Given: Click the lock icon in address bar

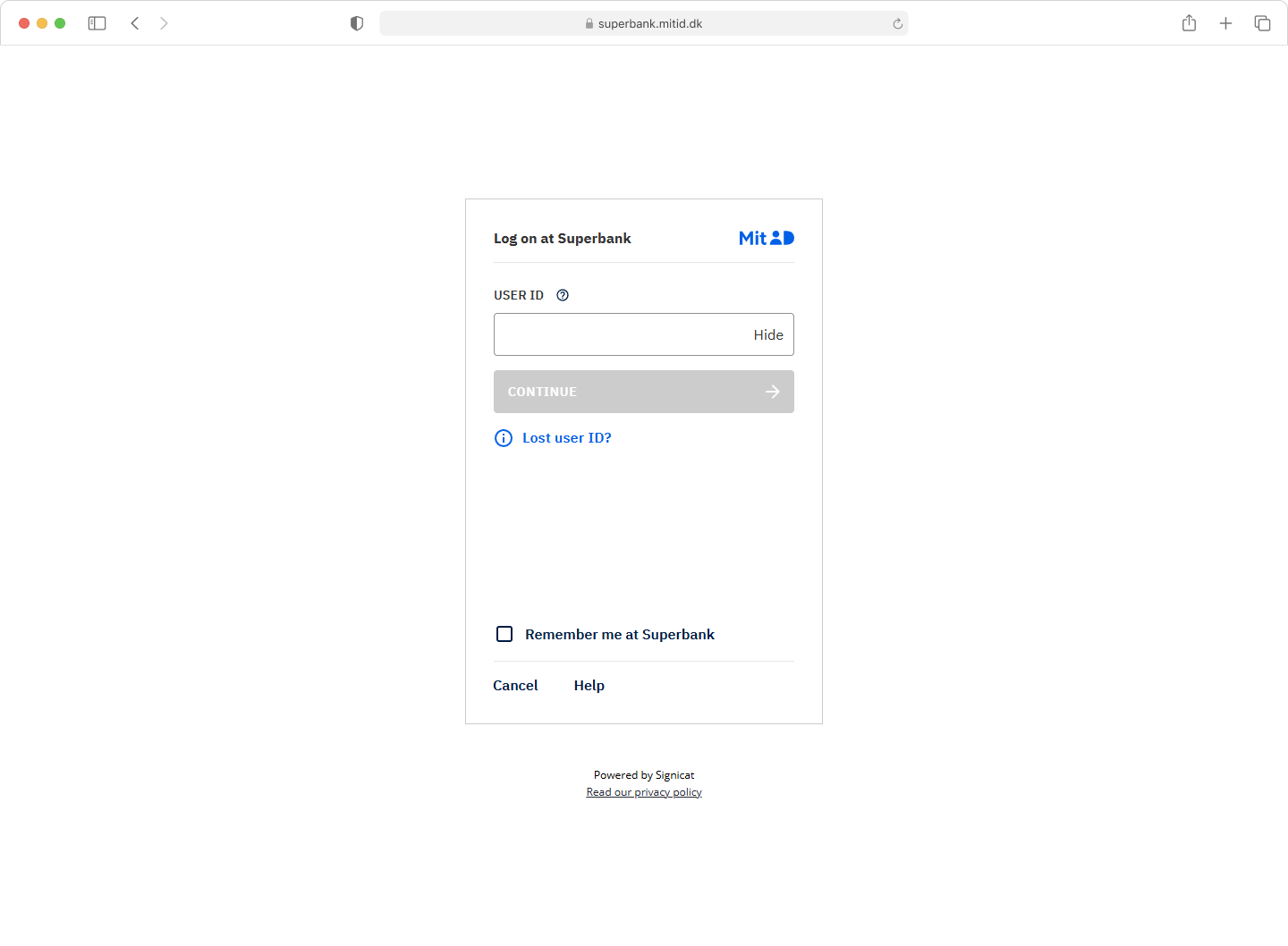Looking at the screenshot, I should tap(589, 24).
